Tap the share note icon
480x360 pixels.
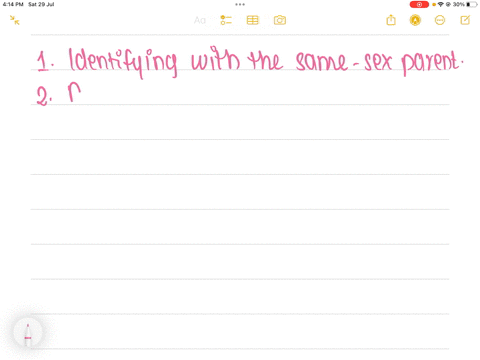pos(391,20)
